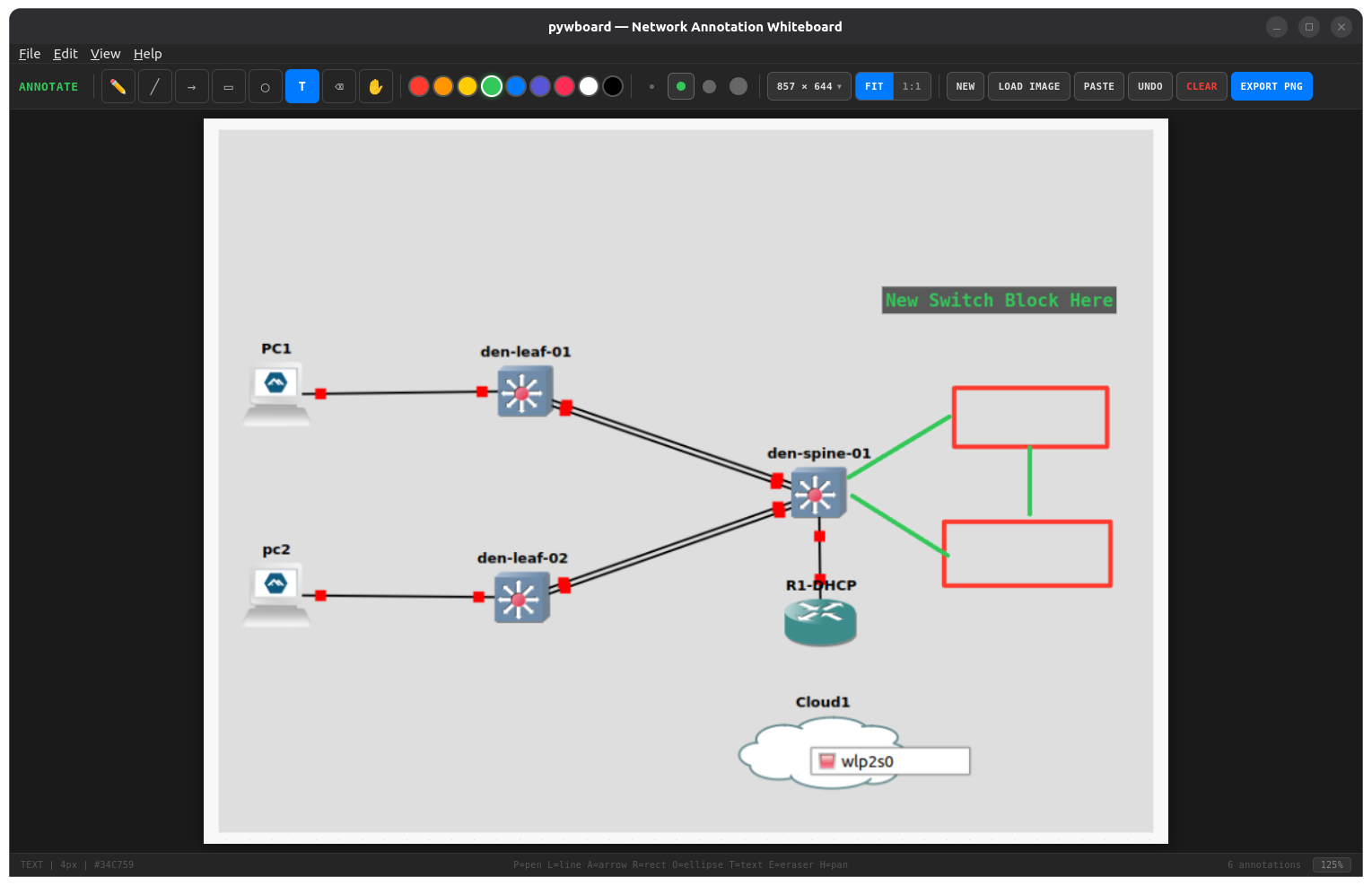The width and height of the screenshot is (1372, 886).
Task: Click CLEAR to remove all annotations
Action: coord(1202,86)
